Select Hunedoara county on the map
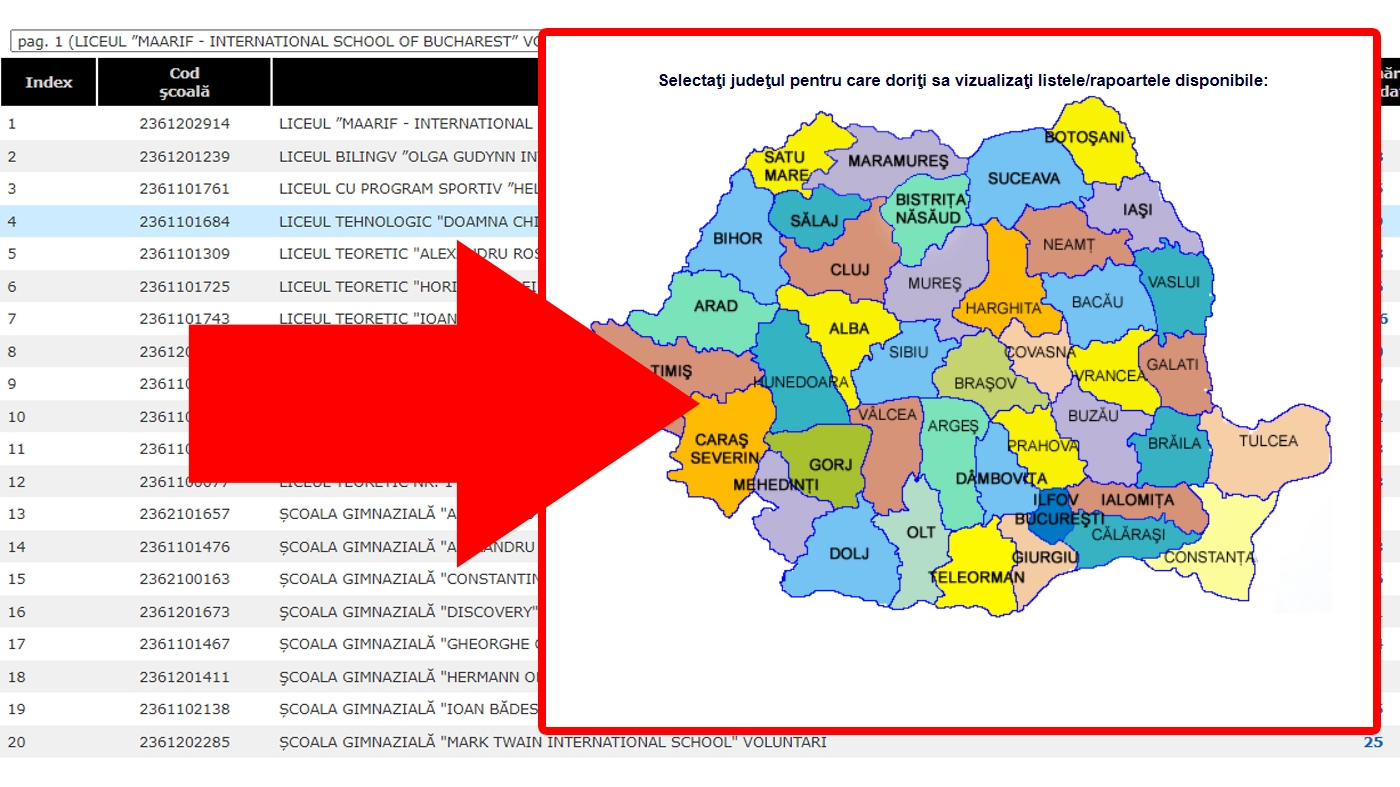Image resolution: width=1400 pixels, height=787 pixels. (800, 382)
